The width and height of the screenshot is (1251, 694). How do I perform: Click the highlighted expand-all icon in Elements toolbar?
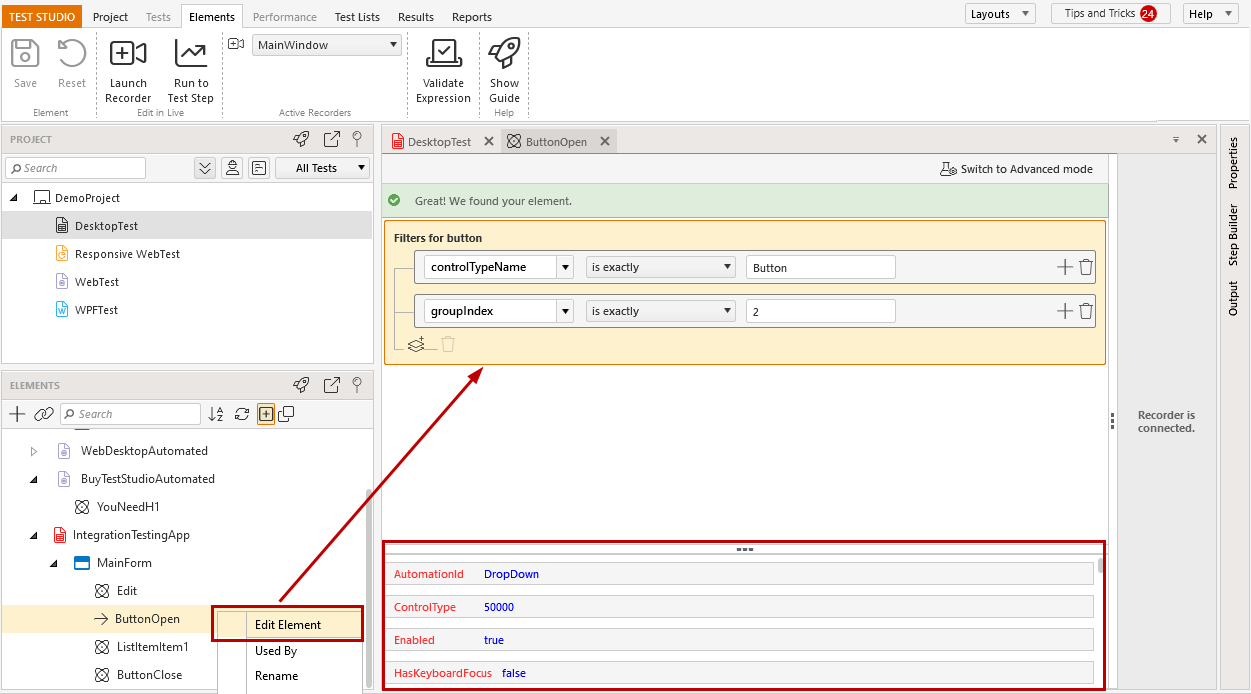click(266, 414)
